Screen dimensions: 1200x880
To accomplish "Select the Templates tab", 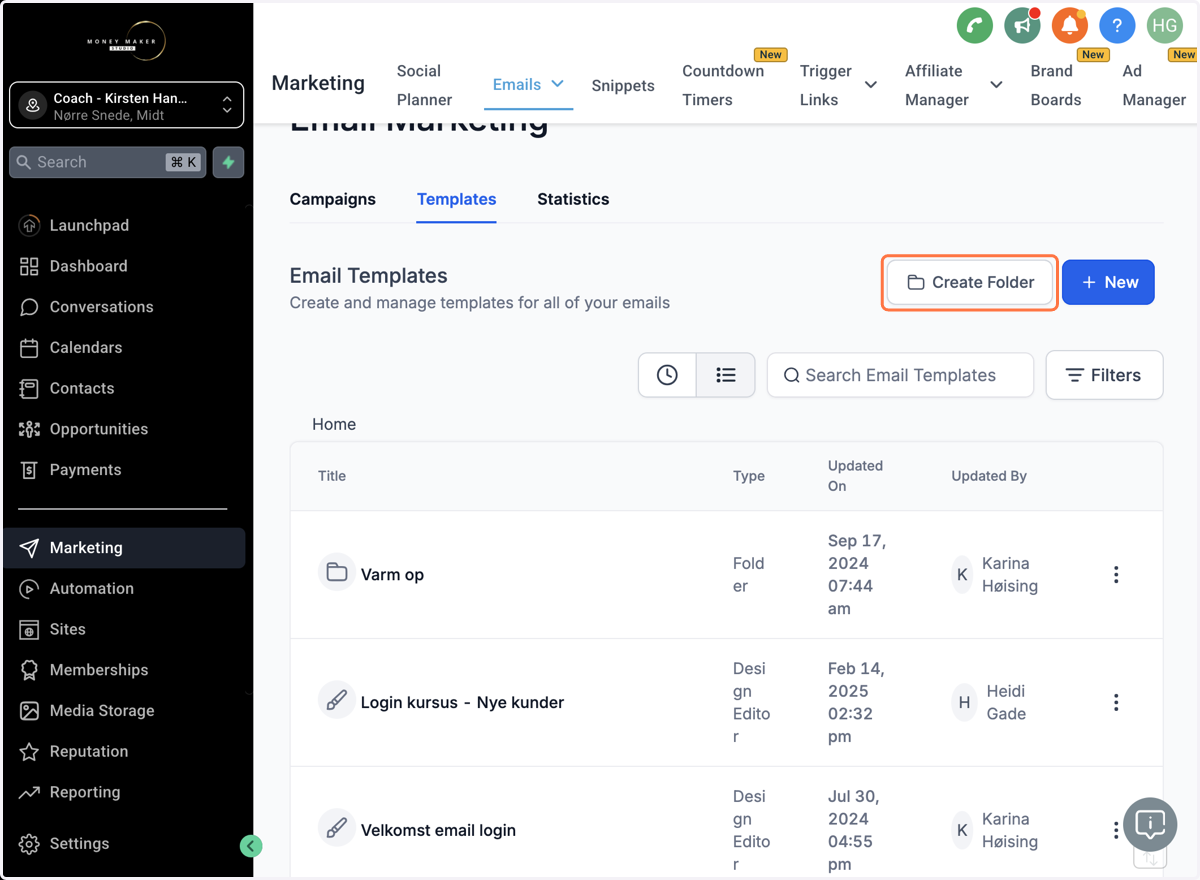I will (x=457, y=199).
